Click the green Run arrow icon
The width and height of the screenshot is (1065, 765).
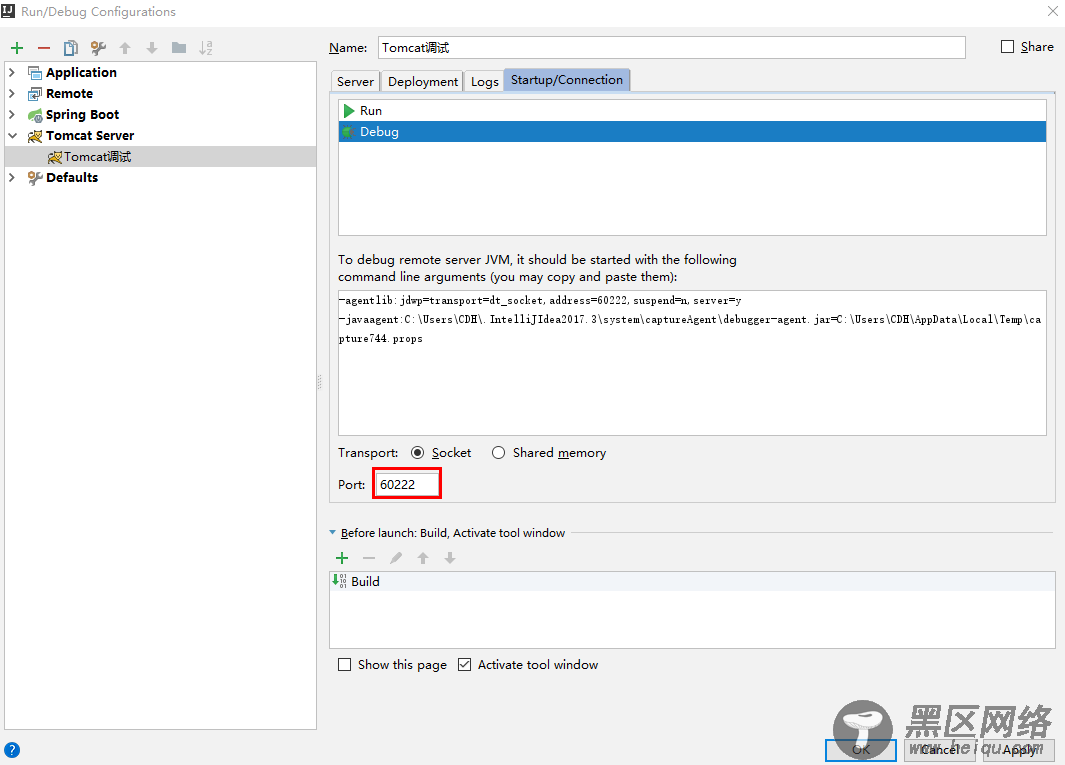tap(349, 111)
